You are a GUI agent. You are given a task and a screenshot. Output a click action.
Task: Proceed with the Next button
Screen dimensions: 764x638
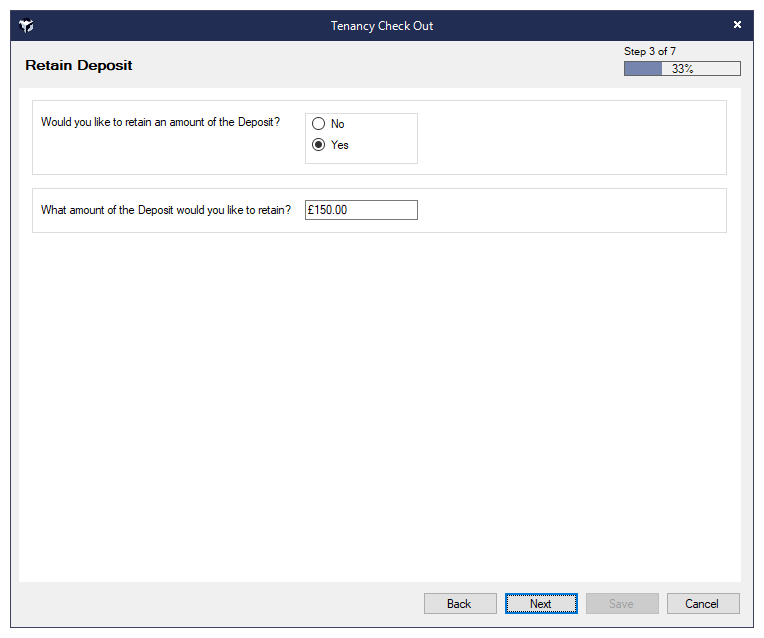click(541, 604)
